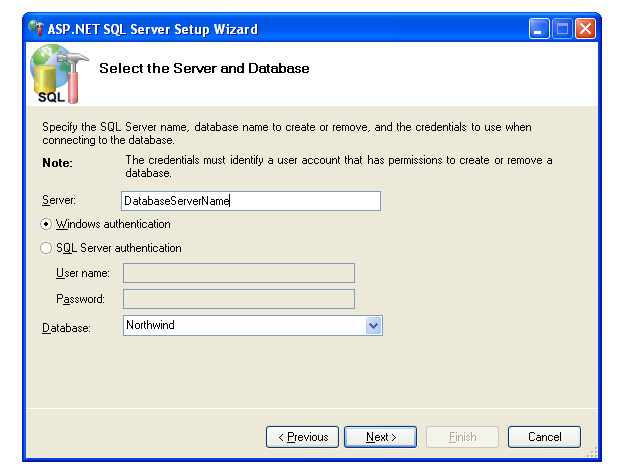Click the 'ASP.NET SQL Server Setup Wizard' title text

pyautogui.click(x=153, y=29)
